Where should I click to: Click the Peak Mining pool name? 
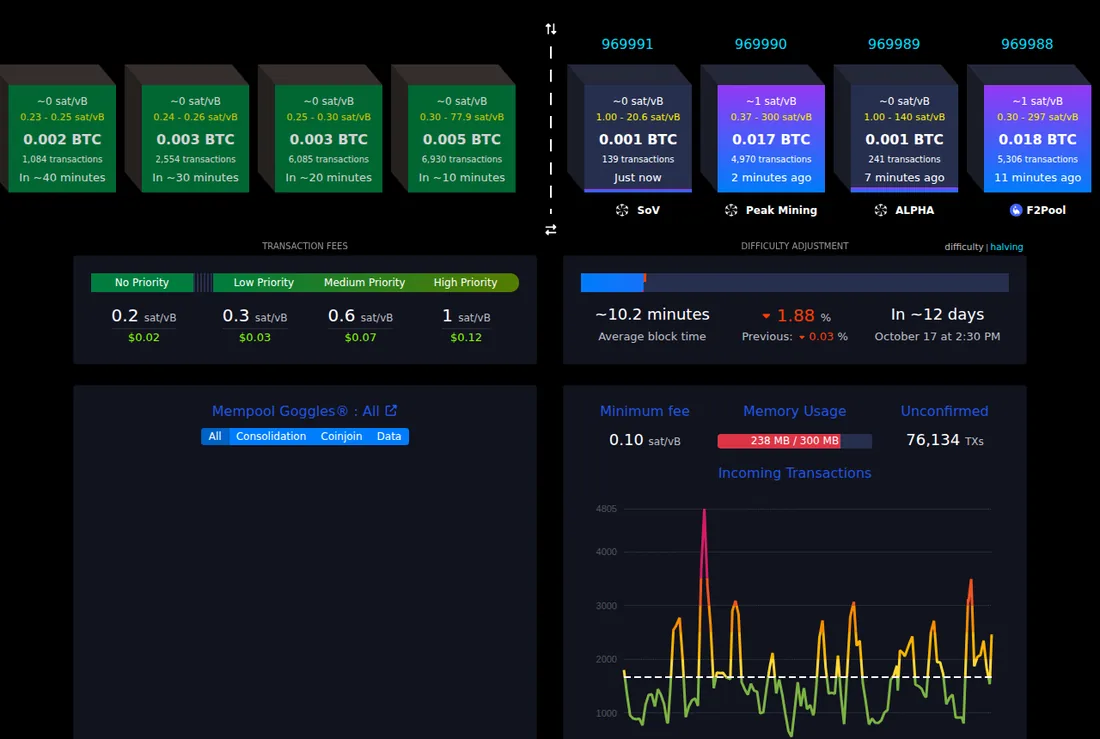782,210
